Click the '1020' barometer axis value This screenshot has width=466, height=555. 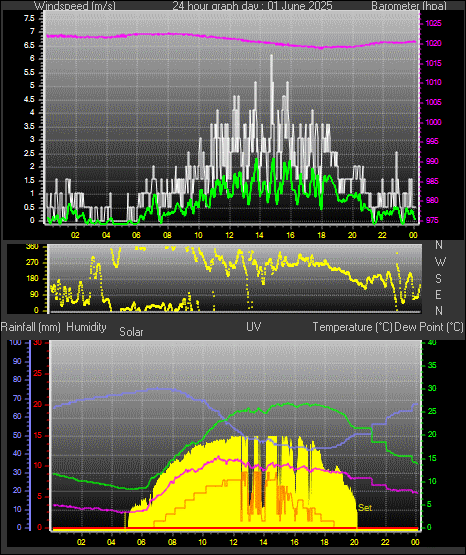(433, 43)
